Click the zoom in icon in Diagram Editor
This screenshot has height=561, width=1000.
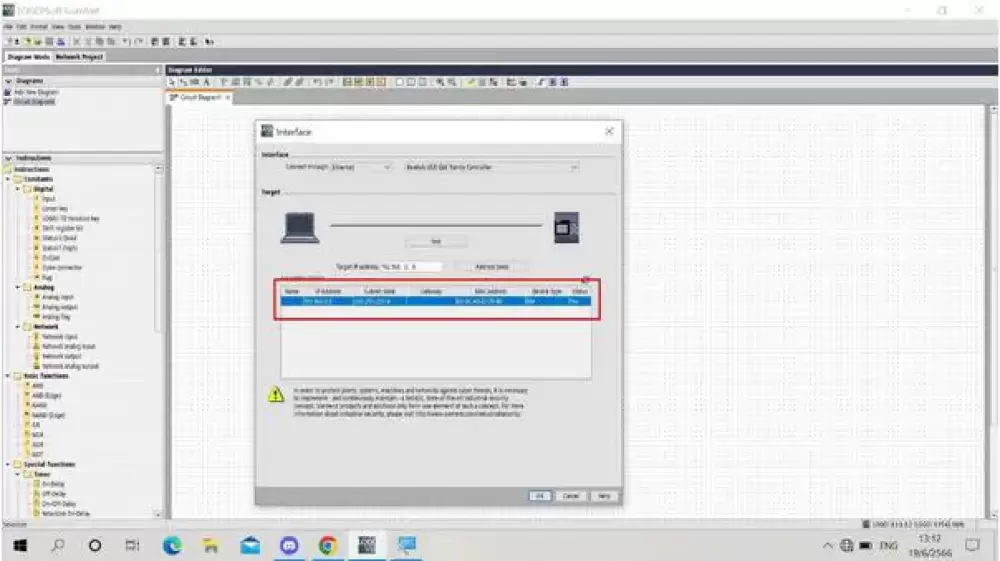[439, 82]
